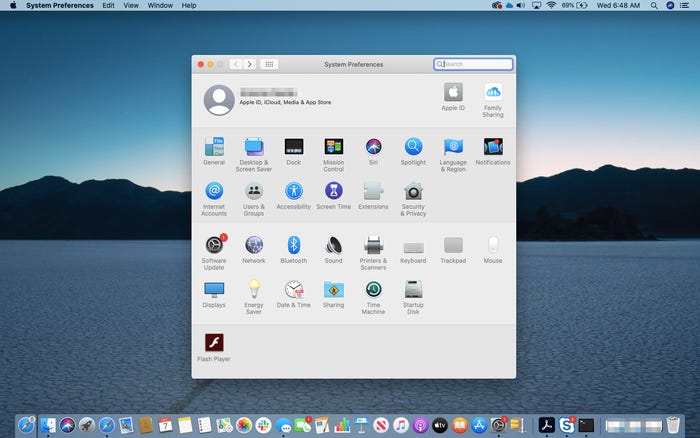Click the Apple ID account name
This screenshot has width=700, height=438.
coord(268,92)
